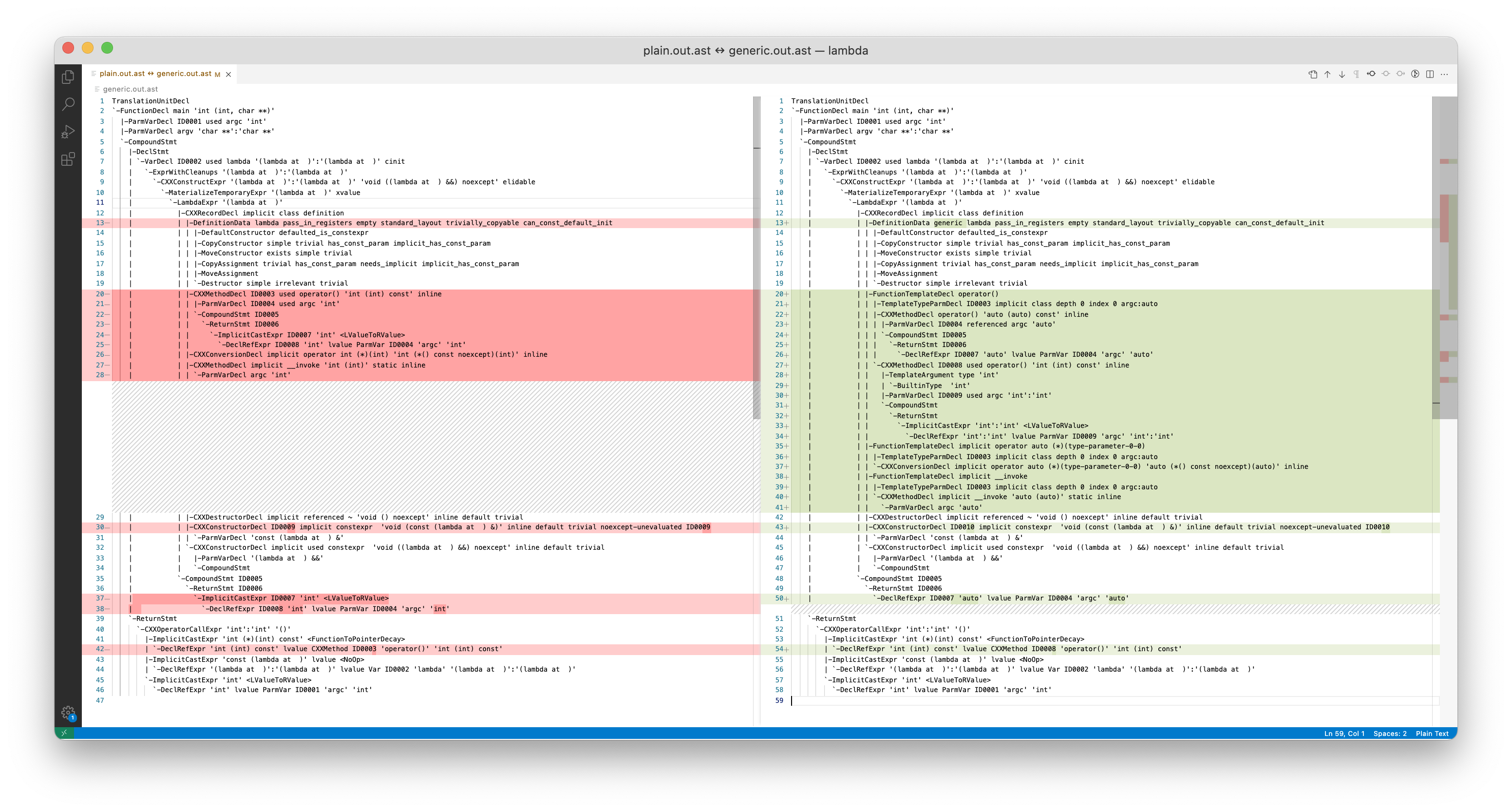Open the Explorer view in the activity bar
The image size is (1512, 812).
68,77
